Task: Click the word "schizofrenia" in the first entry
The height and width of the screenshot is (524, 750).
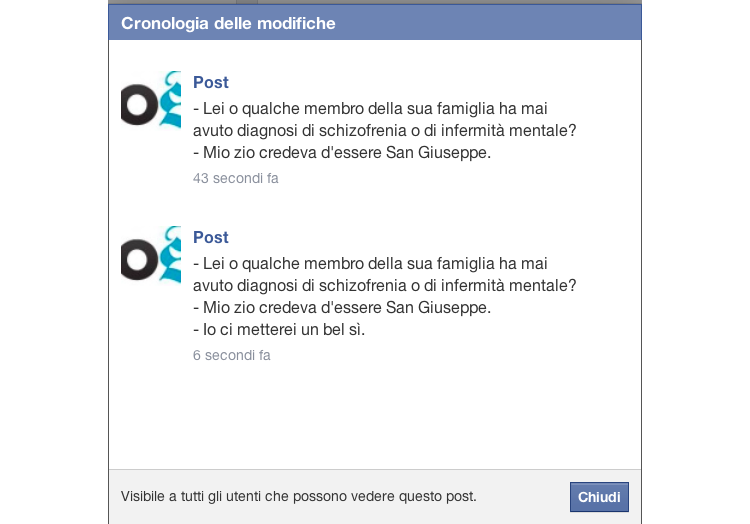Action: pos(364,131)
